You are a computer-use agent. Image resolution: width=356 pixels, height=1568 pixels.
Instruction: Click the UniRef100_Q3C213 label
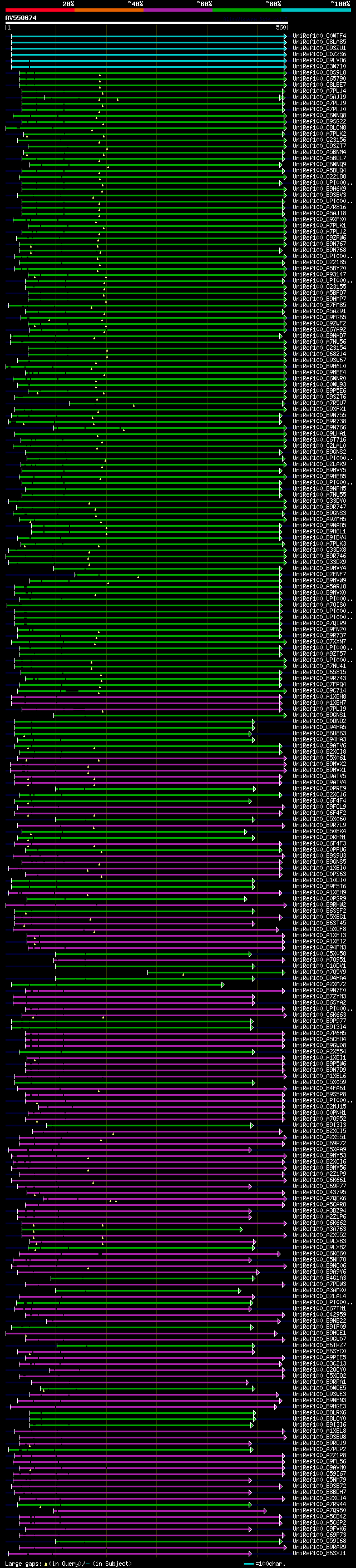pyautogui.click(x=319, y=1363)
